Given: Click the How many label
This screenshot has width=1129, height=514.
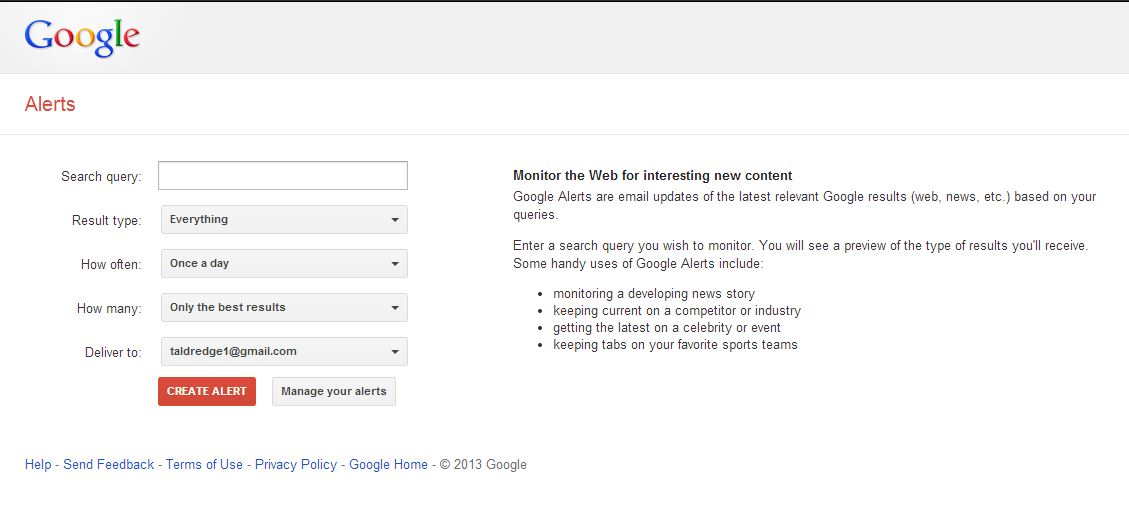Looking at the screenshot, I should tap(109, 308).
